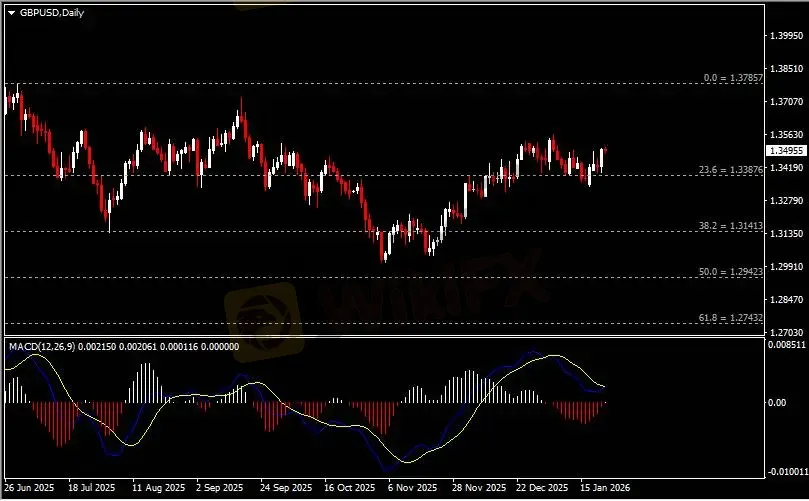This screenshot has height=501, width=809.
Task: Select the current price tag 1.34955
Action: (783, 150)
